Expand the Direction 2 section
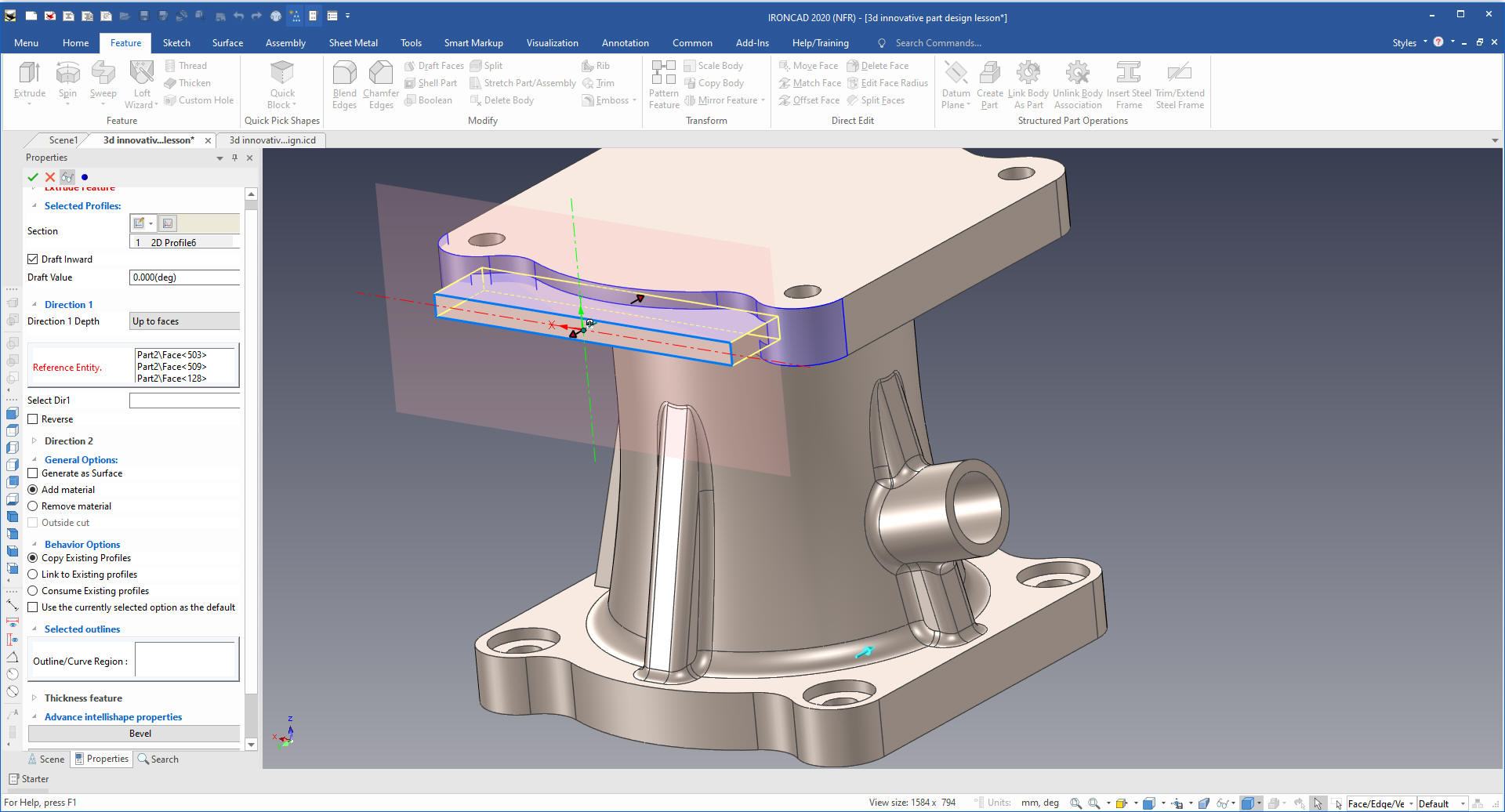The height and width of the screenshot is (812, 1505). click(x=34, y=441)
